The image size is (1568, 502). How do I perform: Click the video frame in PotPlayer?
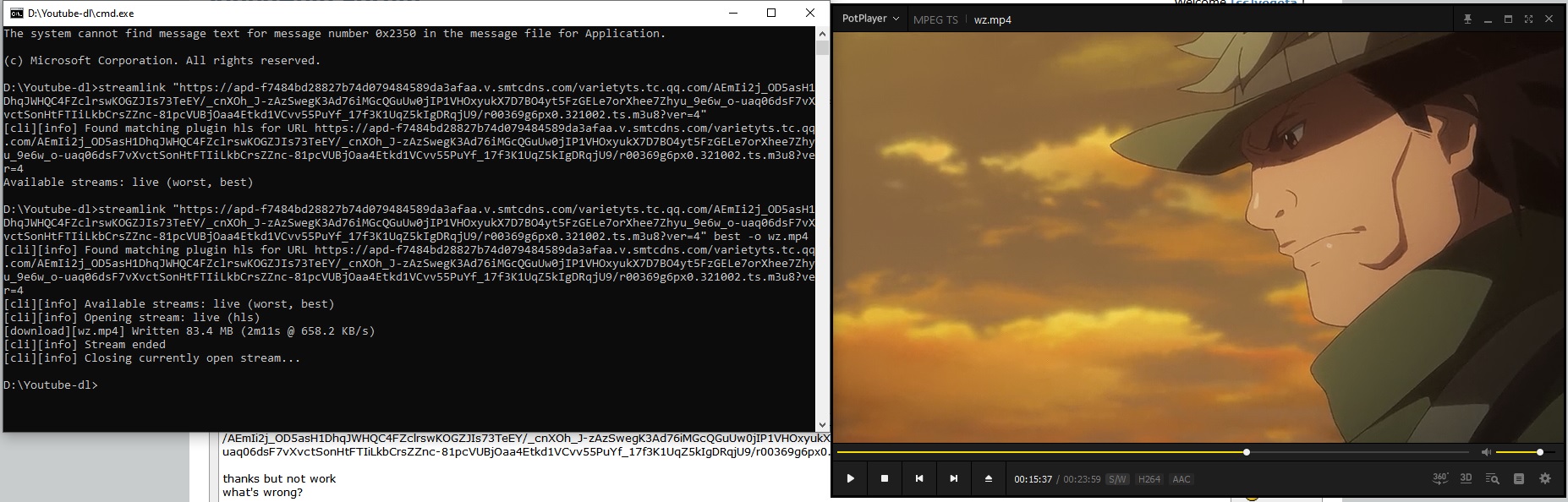point(1198,237)
